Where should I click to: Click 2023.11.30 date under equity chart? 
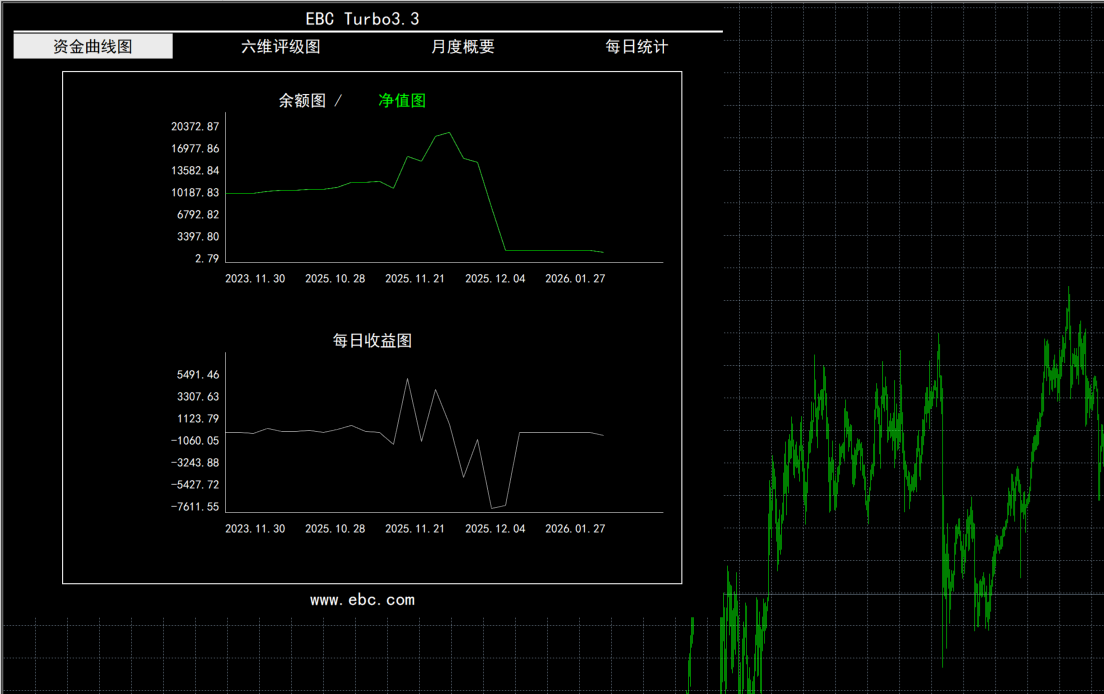pyautogui.click(x=255, y=279)
